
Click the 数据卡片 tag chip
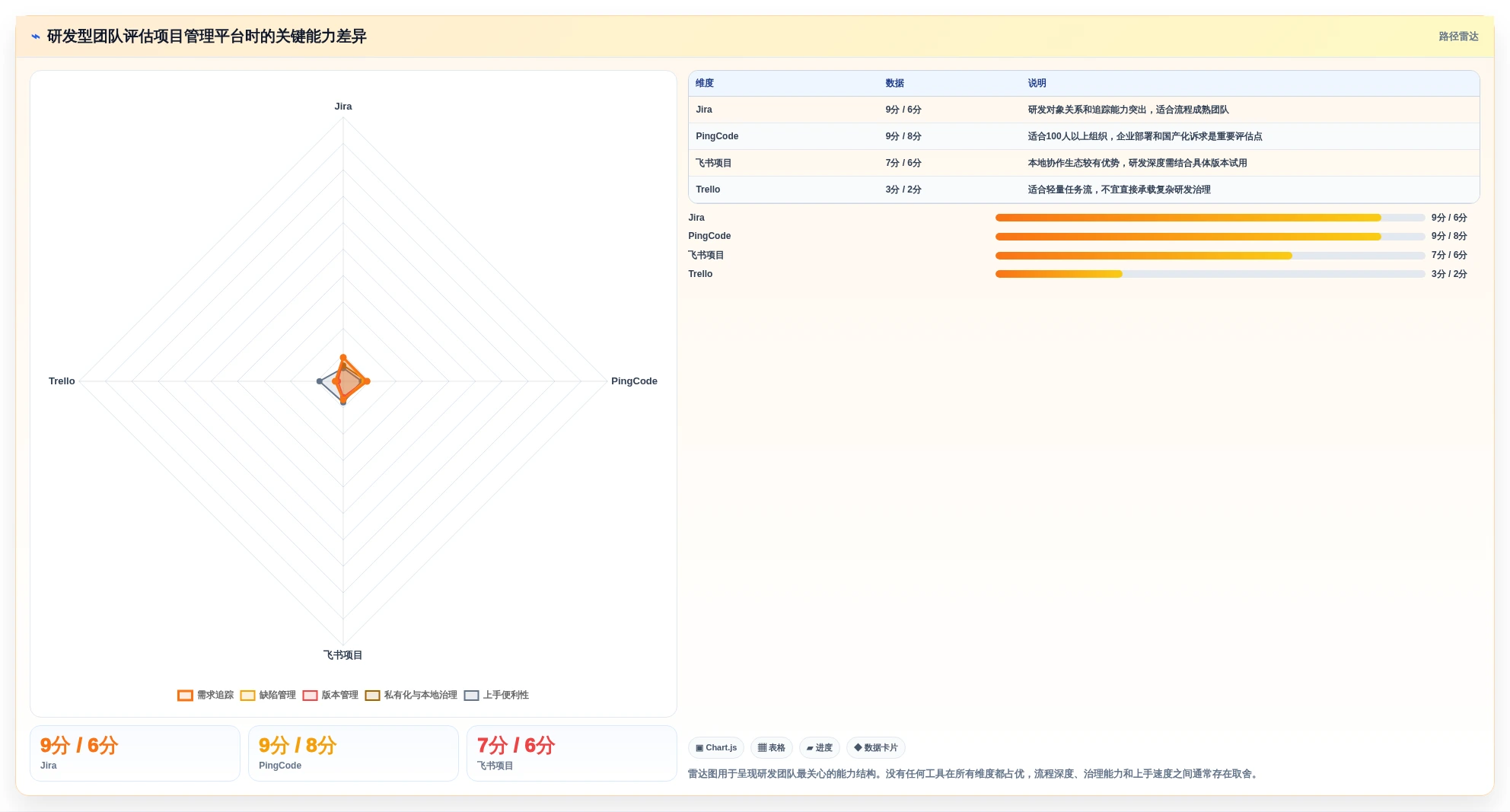pos(876,747)
